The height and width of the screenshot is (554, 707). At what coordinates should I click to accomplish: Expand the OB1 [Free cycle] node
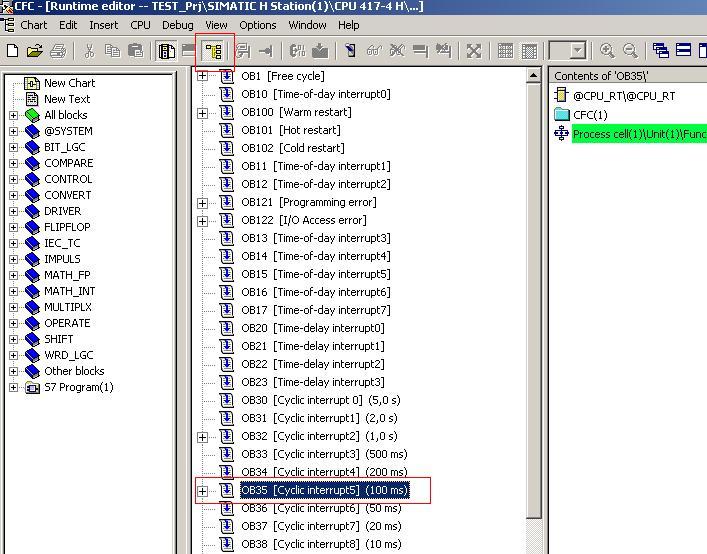point(202,77)
